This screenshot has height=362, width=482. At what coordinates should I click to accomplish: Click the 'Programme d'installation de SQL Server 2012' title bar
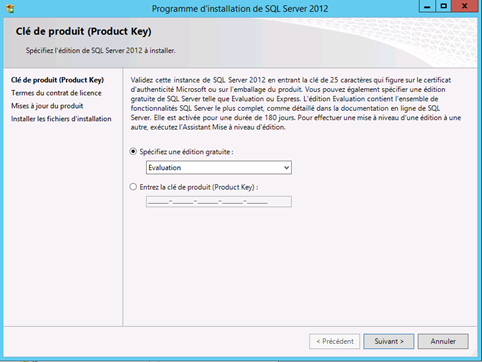coord(240,9)
